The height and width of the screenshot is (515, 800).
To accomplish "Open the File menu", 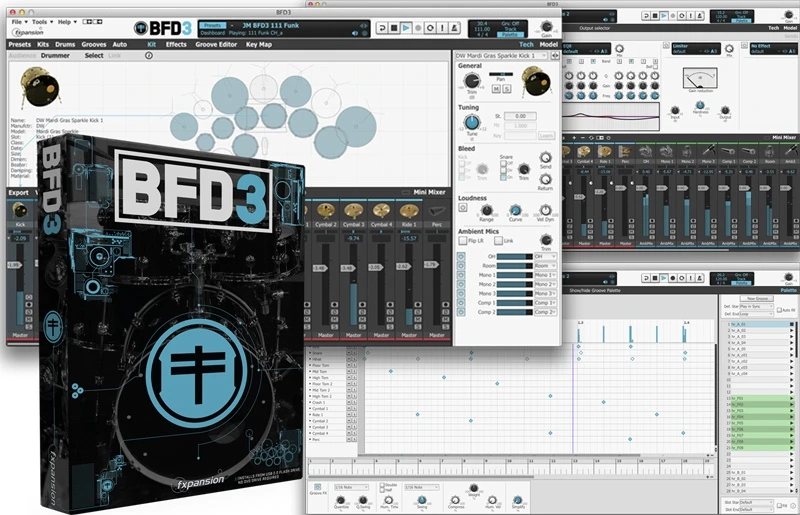I will point(19,22).
